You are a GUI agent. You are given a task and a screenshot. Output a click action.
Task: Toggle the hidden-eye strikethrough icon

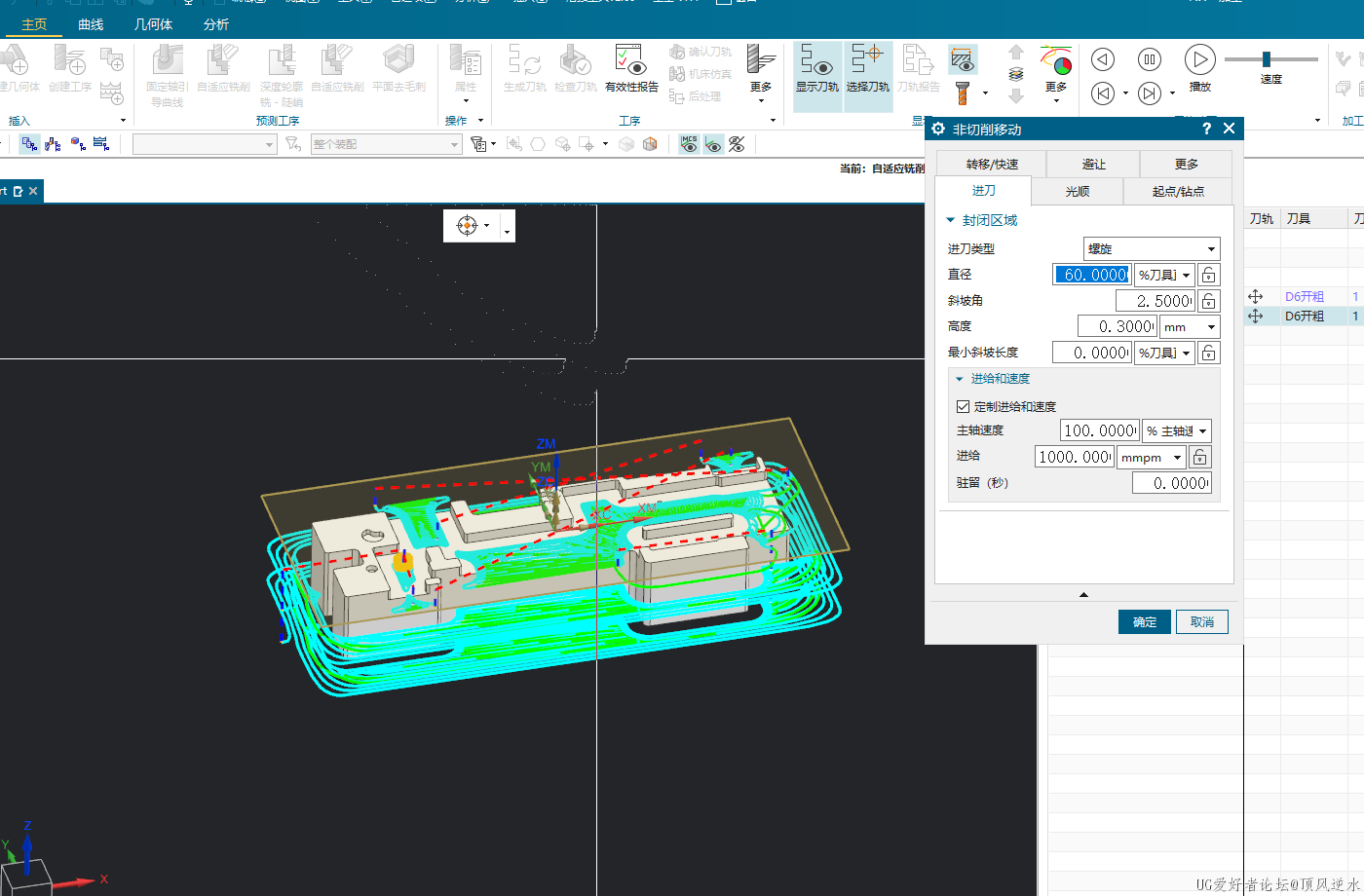(x=737, y=144)
